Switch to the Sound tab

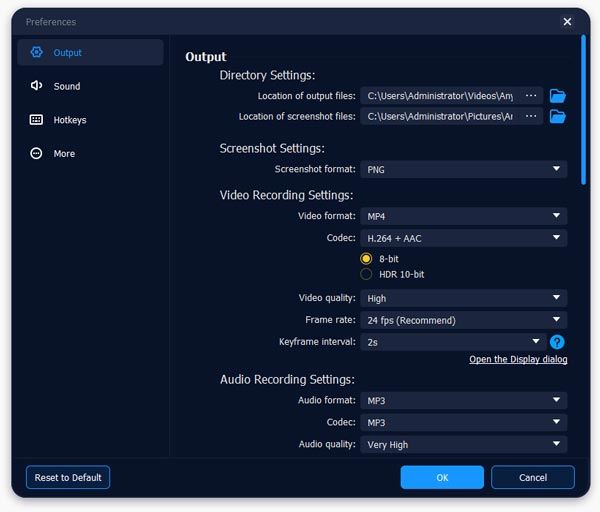67,86
